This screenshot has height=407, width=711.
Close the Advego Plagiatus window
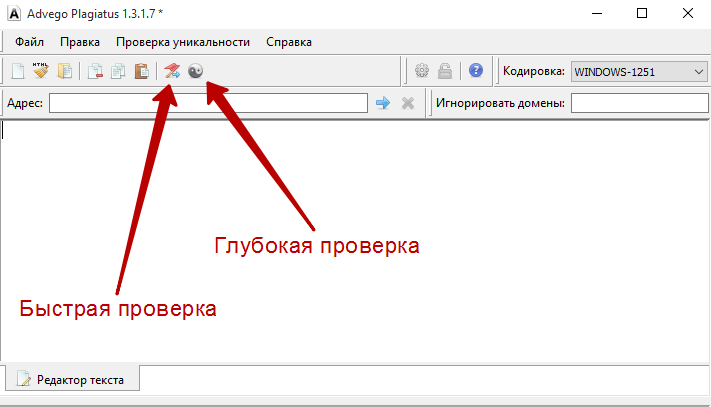[x=688, y=14]
